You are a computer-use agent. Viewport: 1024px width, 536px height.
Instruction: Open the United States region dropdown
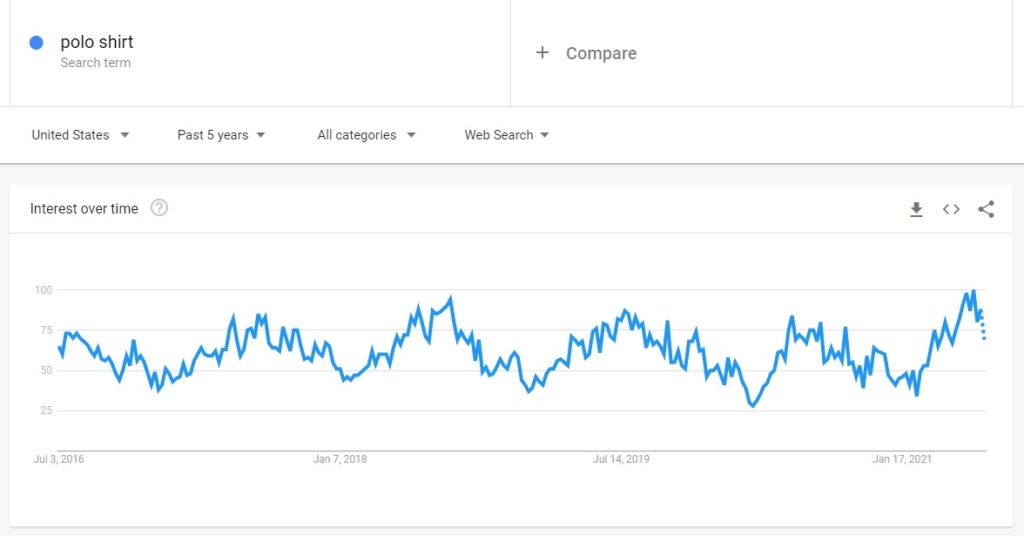[80, 135]
